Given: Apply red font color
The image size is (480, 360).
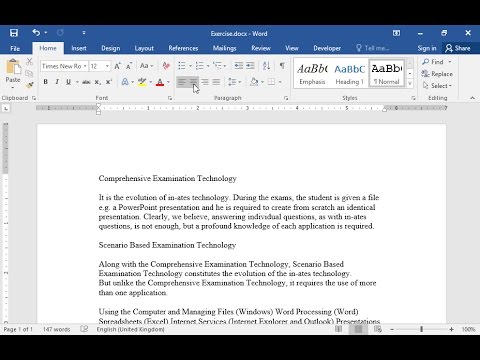Looking at the screenshot, I should click(x=160, y=82).
